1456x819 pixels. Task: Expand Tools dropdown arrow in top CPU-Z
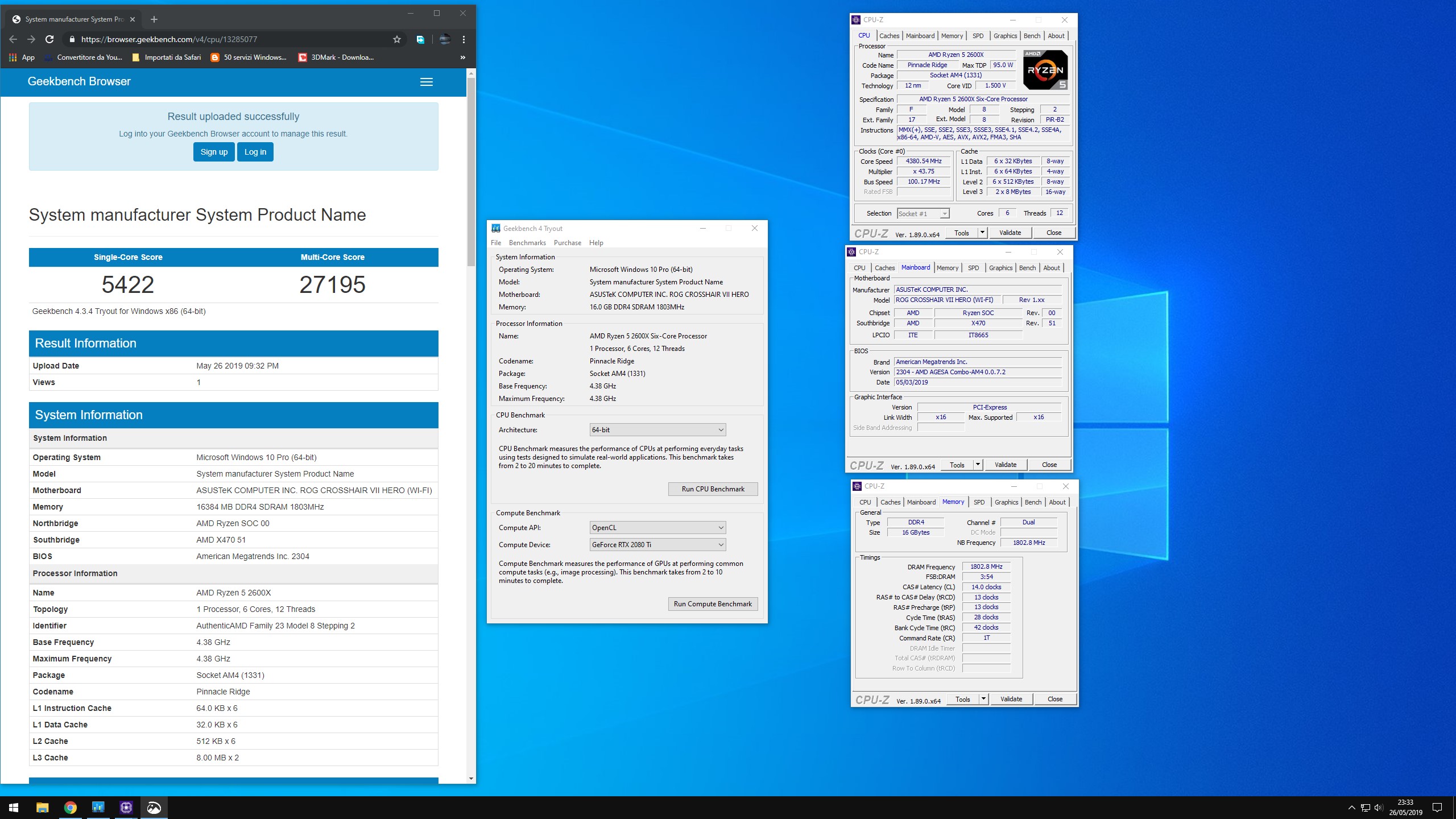point(982,233)
